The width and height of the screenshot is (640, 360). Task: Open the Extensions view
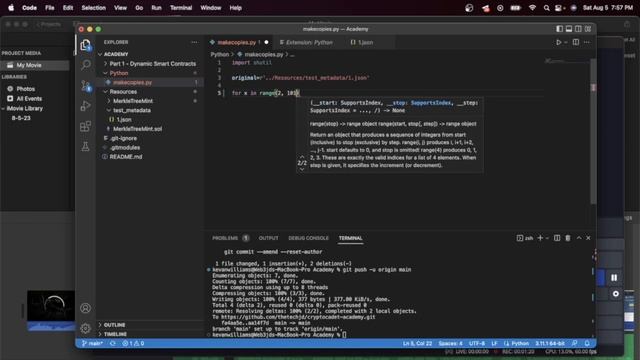tap(85, 126)
